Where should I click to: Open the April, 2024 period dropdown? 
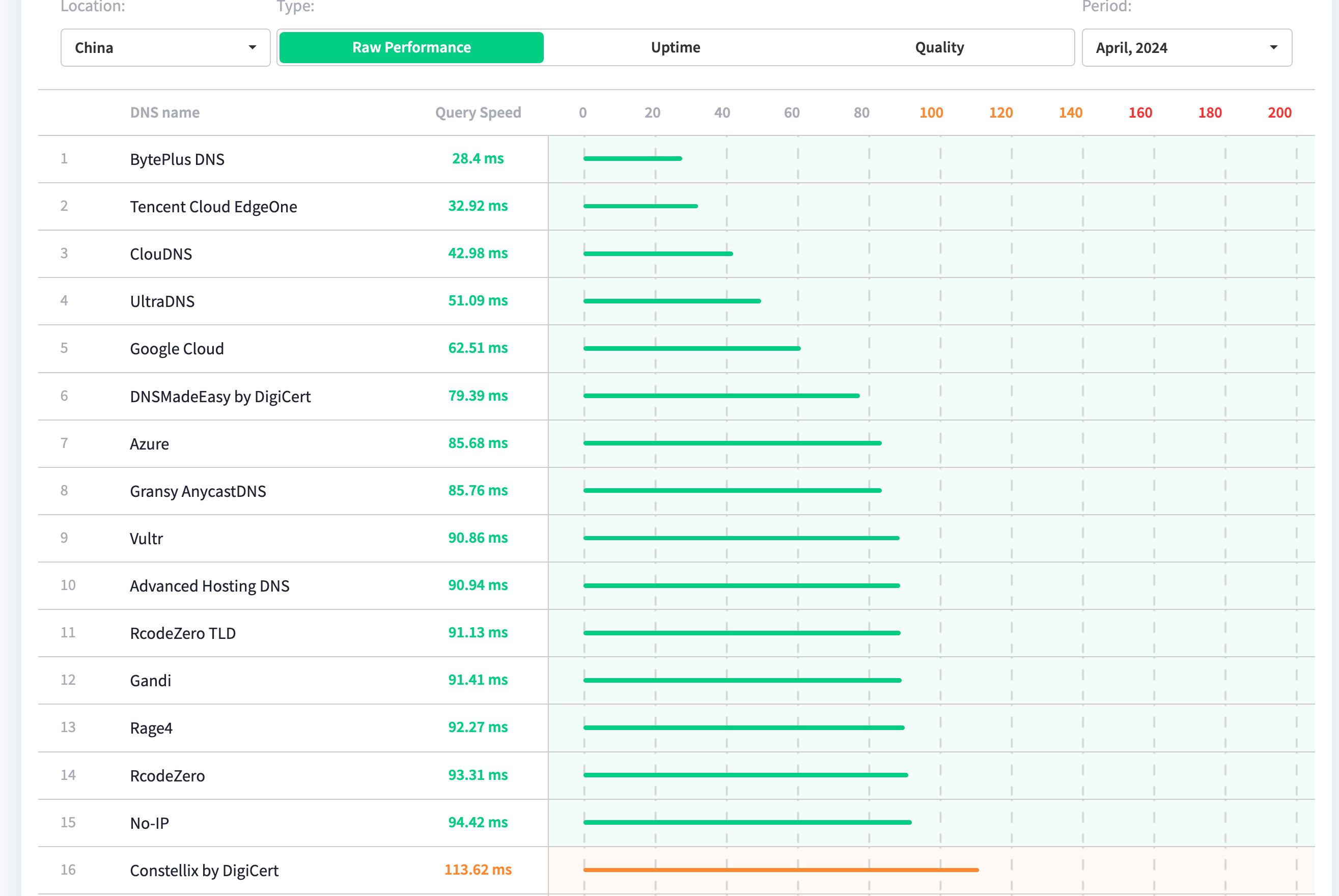click(x=1186, y=47)
